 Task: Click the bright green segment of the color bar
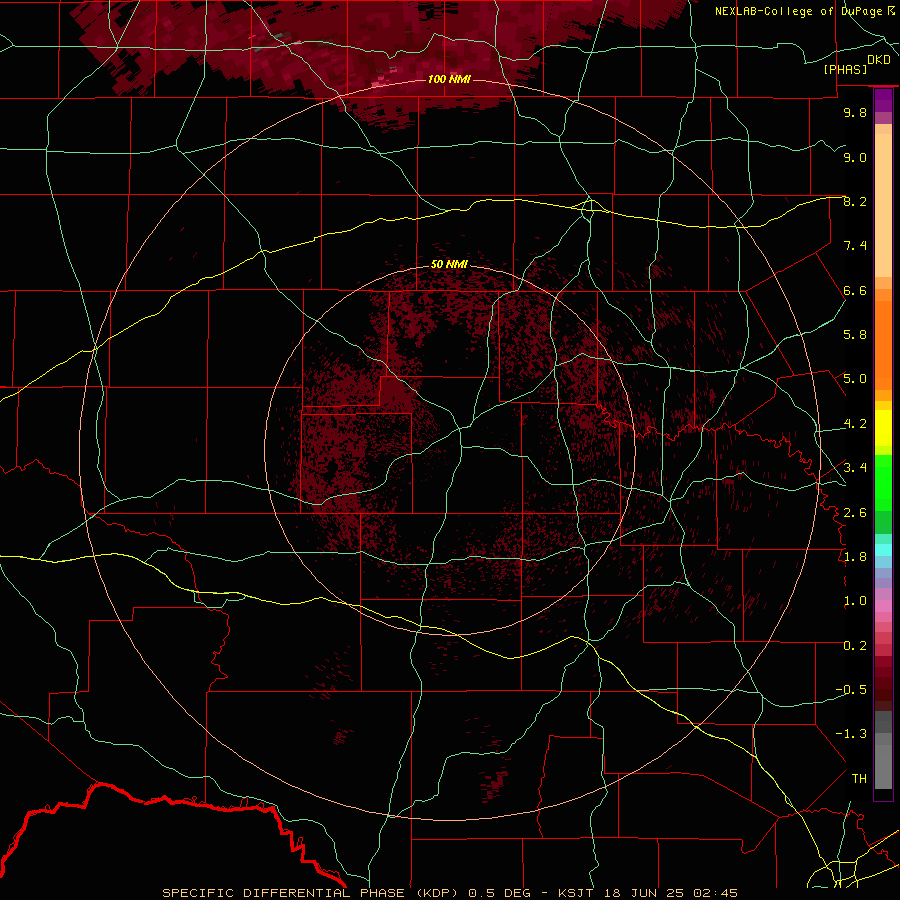tap(883, 483)
